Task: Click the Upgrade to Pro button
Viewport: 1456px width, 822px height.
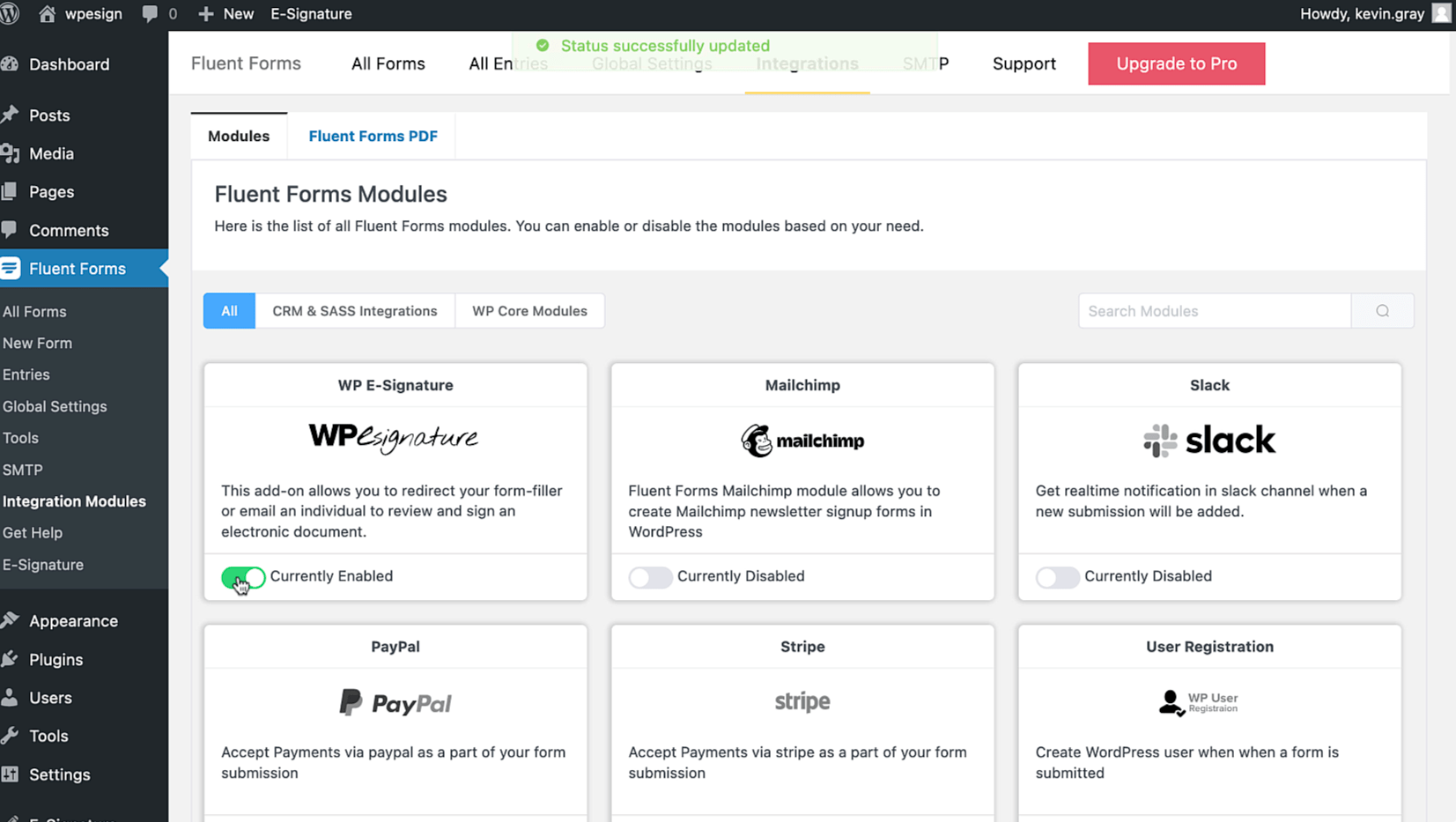Action: [1176, 63]
